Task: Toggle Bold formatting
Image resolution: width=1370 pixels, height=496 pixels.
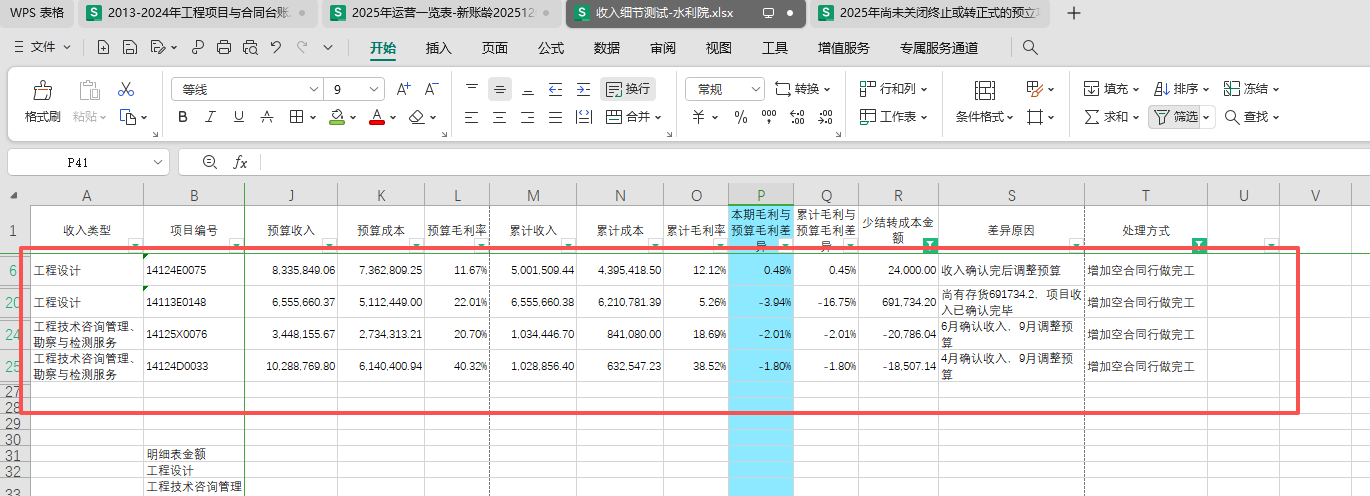Action: (183, 117)
